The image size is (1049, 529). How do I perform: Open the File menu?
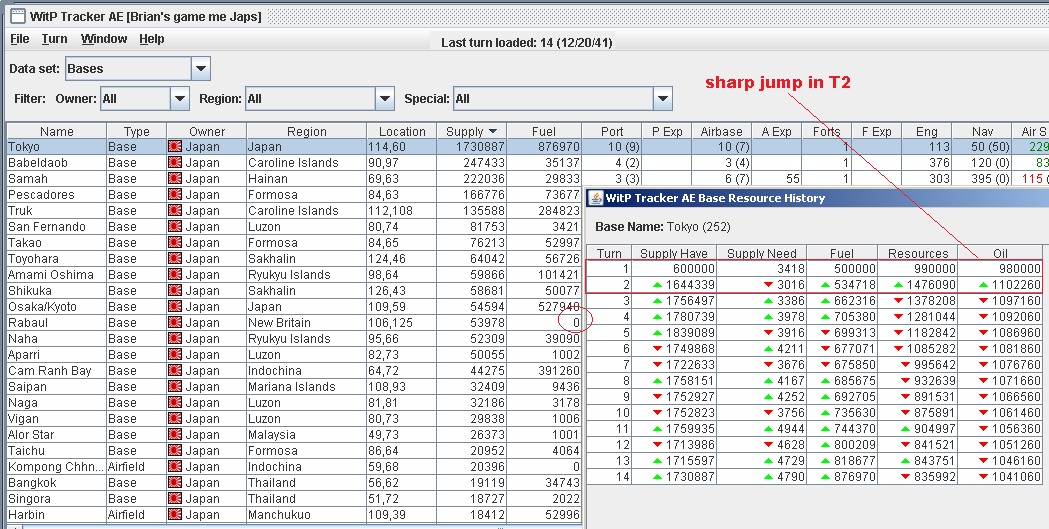(x=19, y=39)
